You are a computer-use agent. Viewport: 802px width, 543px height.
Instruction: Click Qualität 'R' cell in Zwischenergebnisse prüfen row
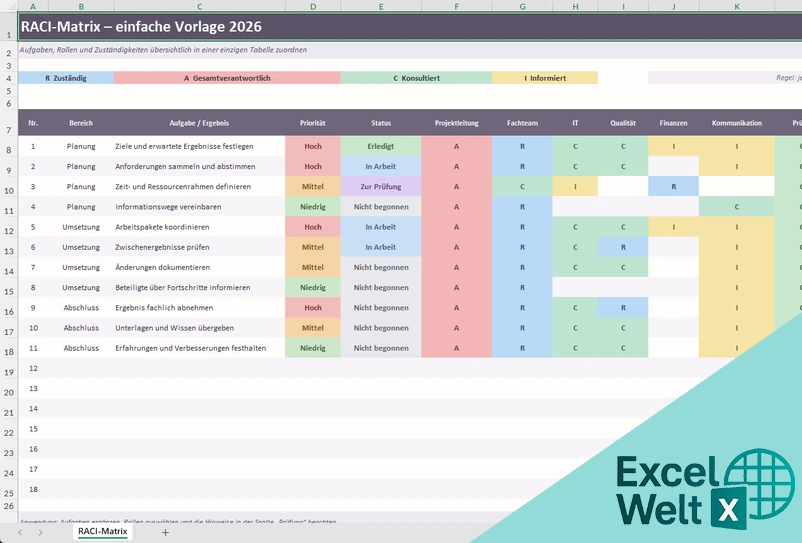[x=623, y=247]
